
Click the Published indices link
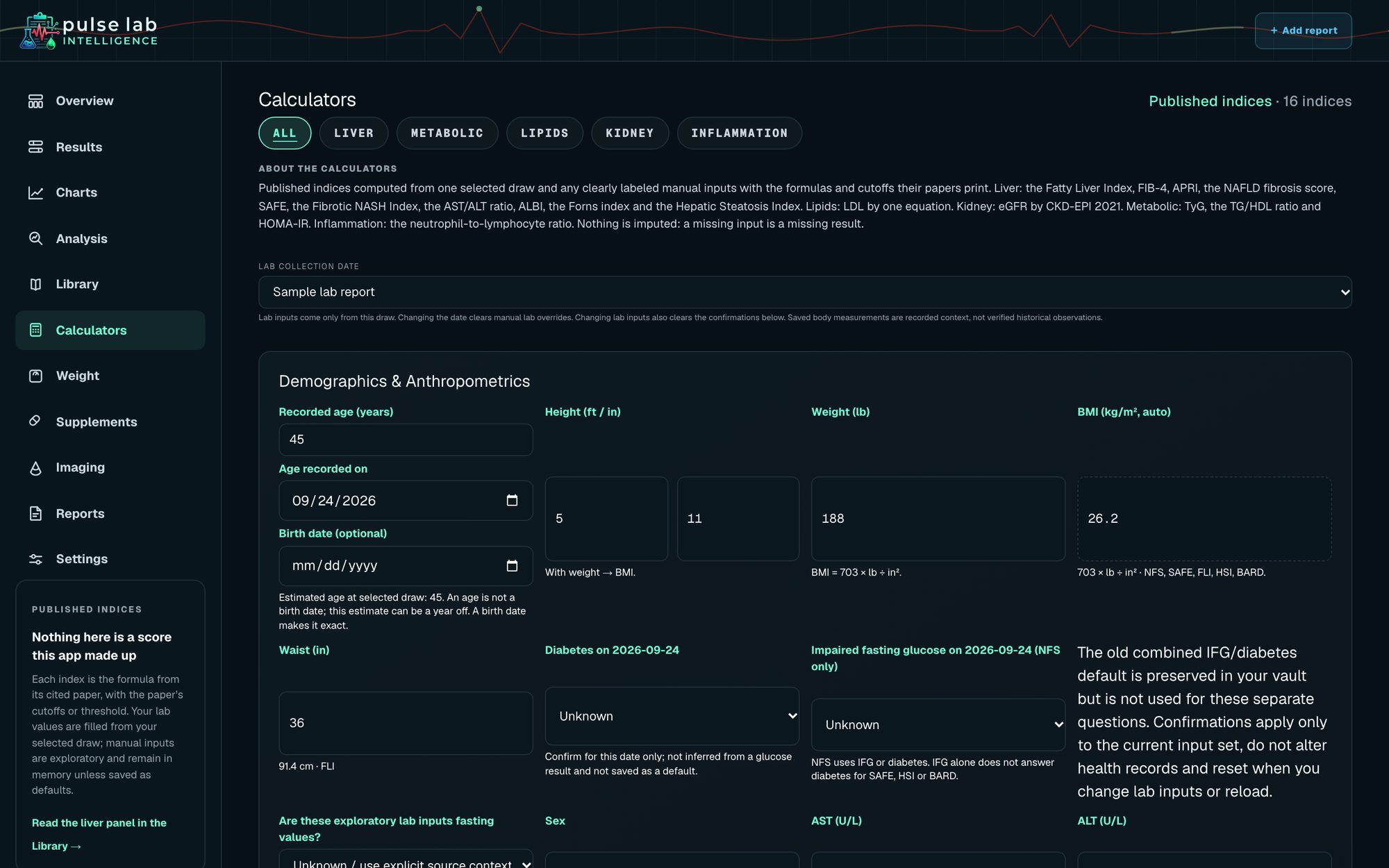click(x=1210, y=101)
